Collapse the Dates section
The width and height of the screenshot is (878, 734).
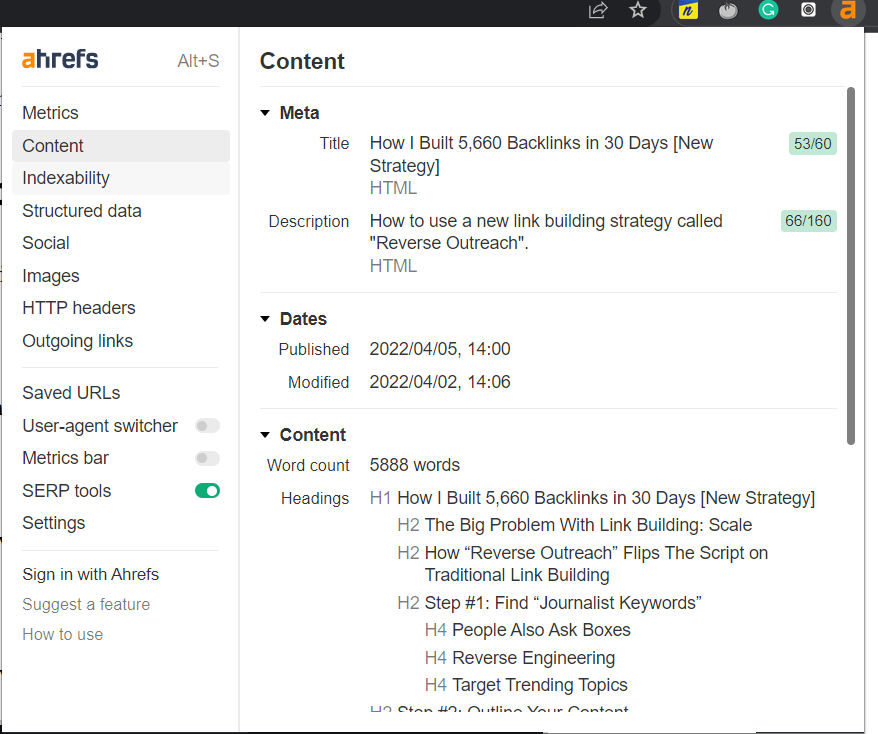point(265,319)
